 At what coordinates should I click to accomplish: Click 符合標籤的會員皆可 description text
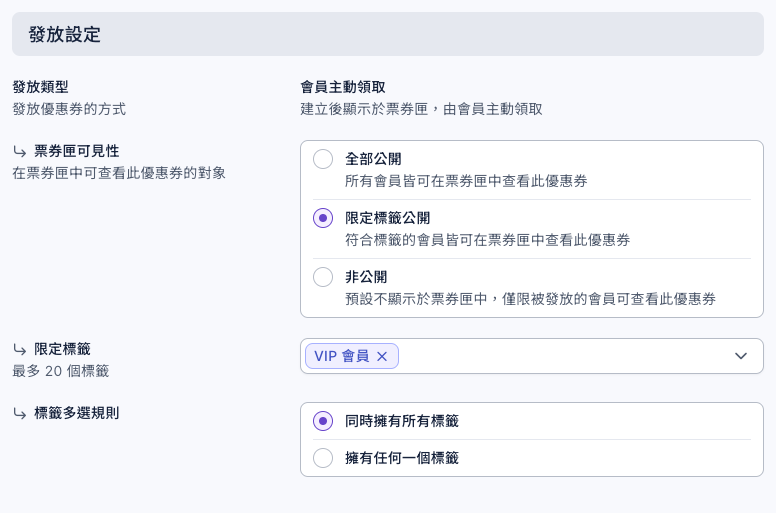(487, 240)
